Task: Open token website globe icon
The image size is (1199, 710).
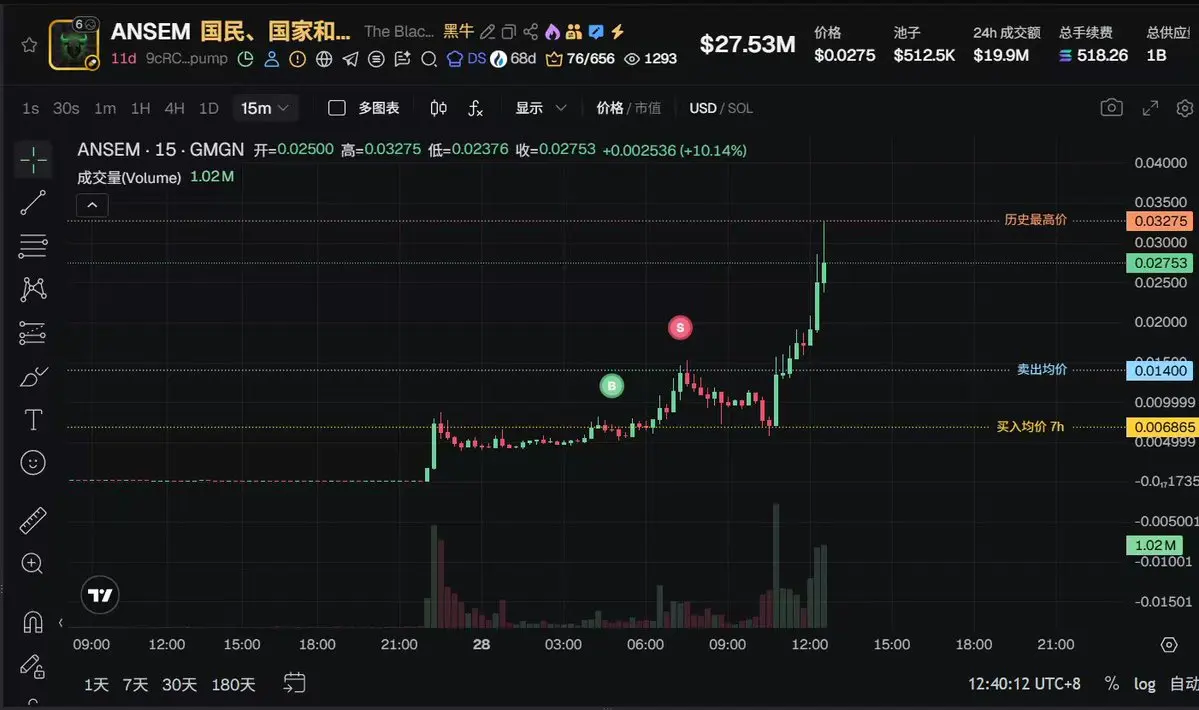Action: click(x=324, y=59)
